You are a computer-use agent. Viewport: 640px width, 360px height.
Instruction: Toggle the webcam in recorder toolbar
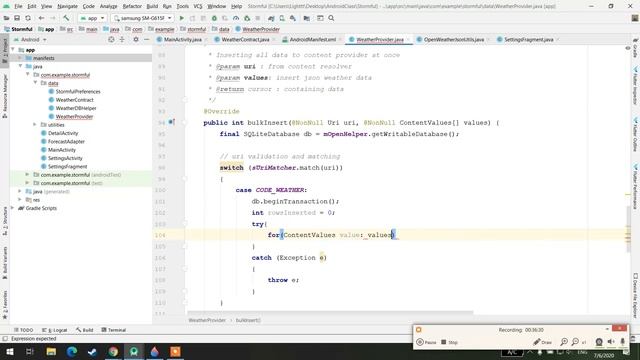point(599,342)
